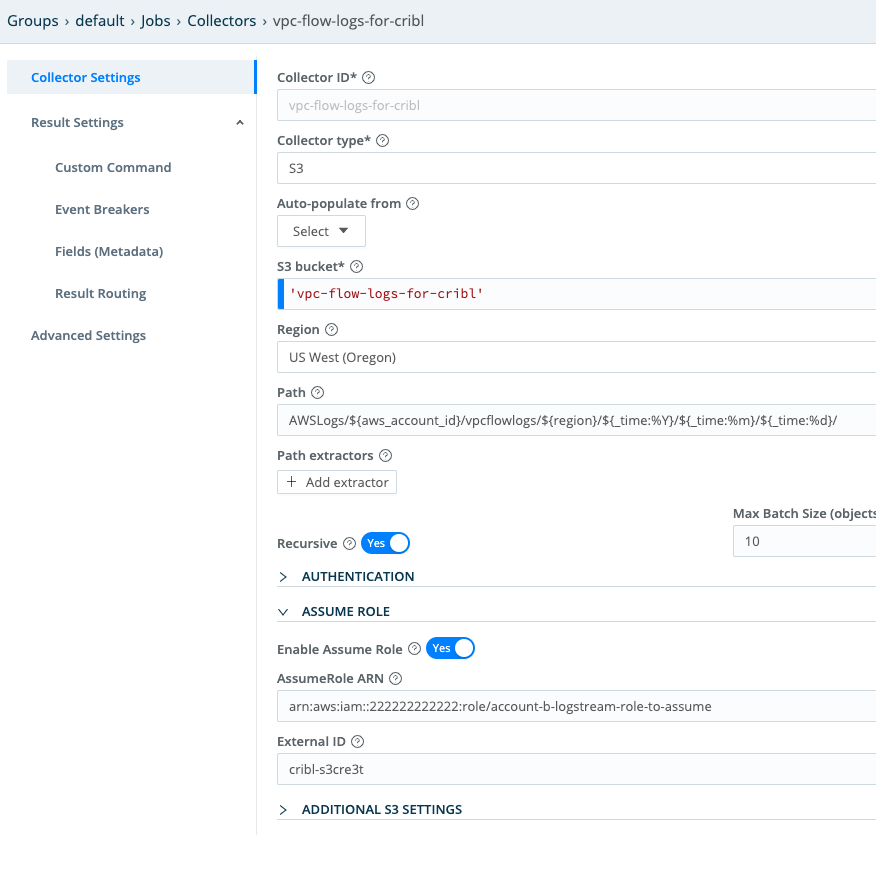Click the External ID help icon
876x884 pixels.
(x=356, y=741)
